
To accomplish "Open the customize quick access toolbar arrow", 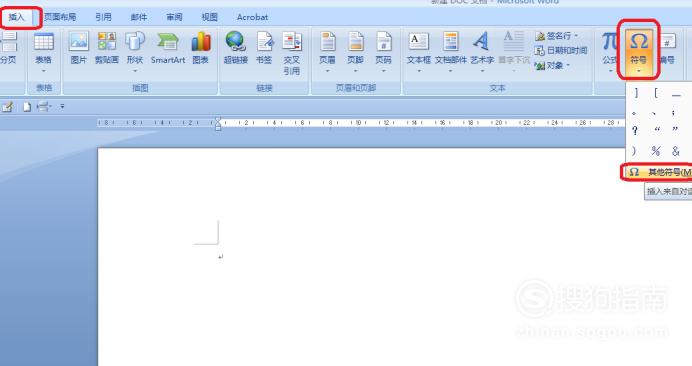I will coord(62,107).
